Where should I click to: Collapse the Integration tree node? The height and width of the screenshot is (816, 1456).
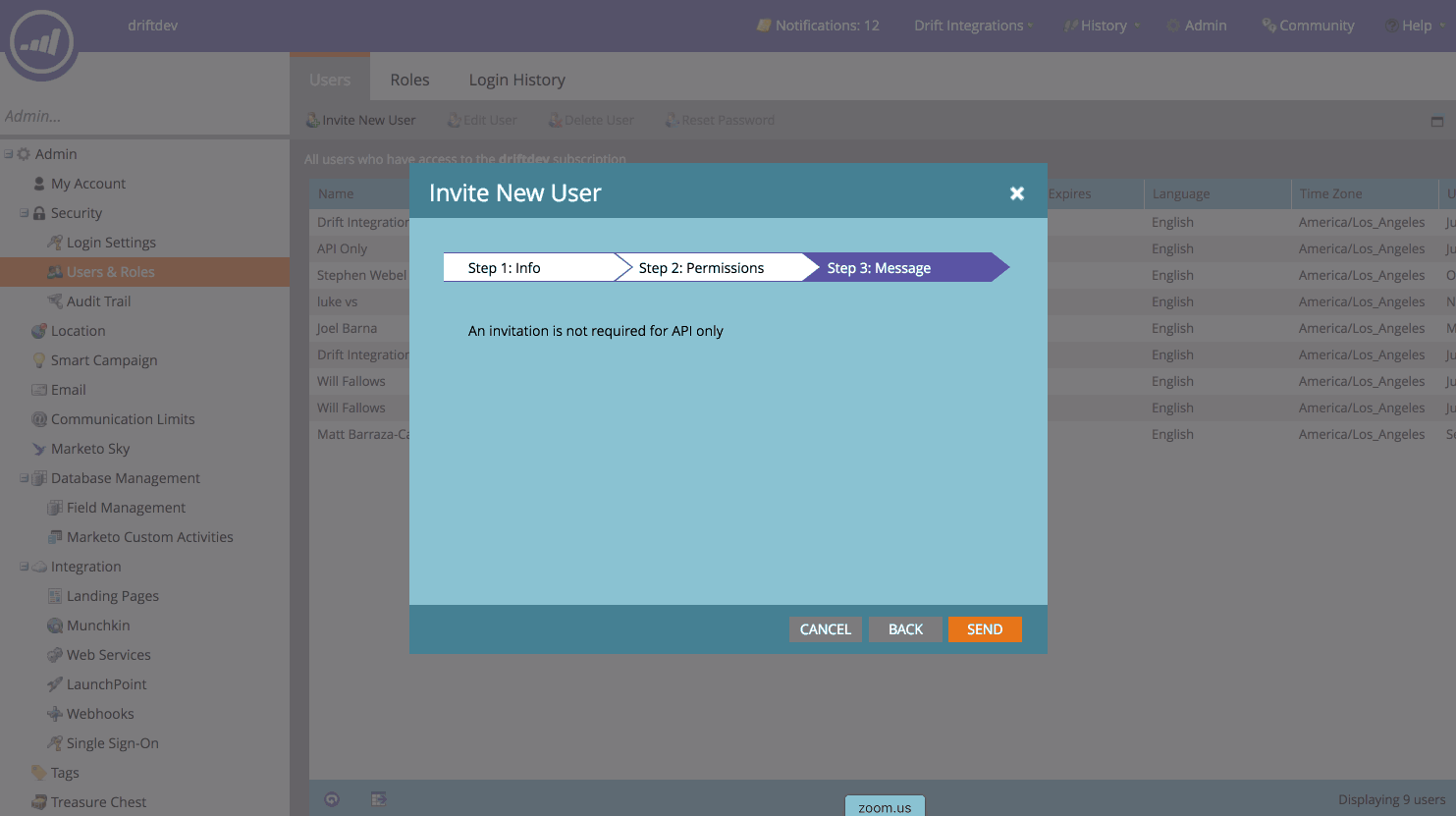[24, 566]
